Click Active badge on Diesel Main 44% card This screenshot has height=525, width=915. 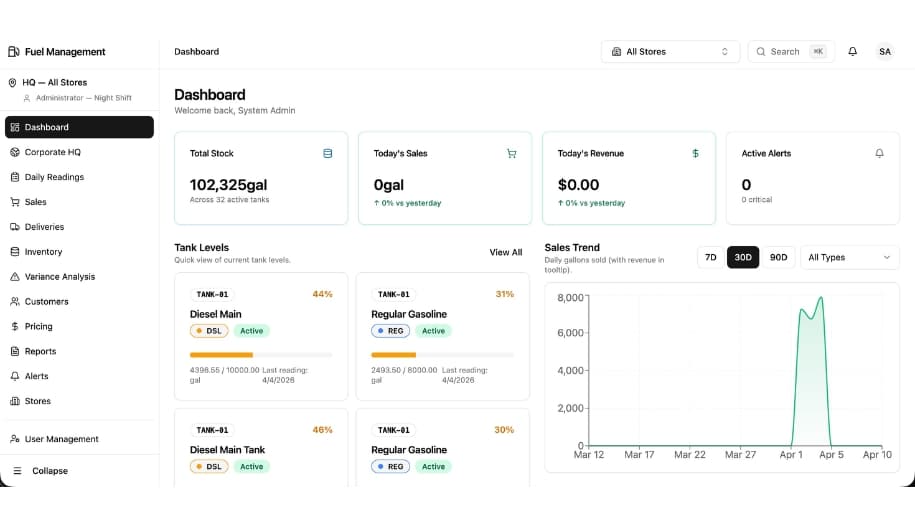click(252, 331)
